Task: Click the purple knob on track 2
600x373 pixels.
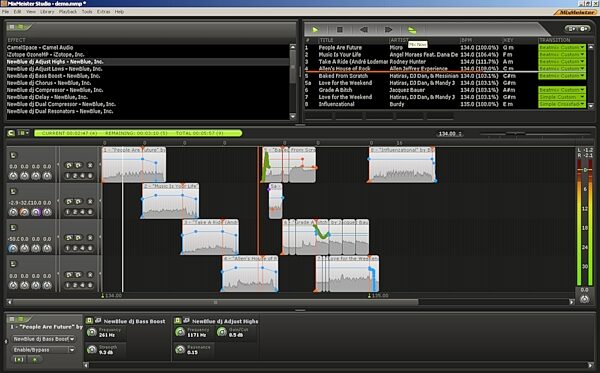Action: (36, 212)
